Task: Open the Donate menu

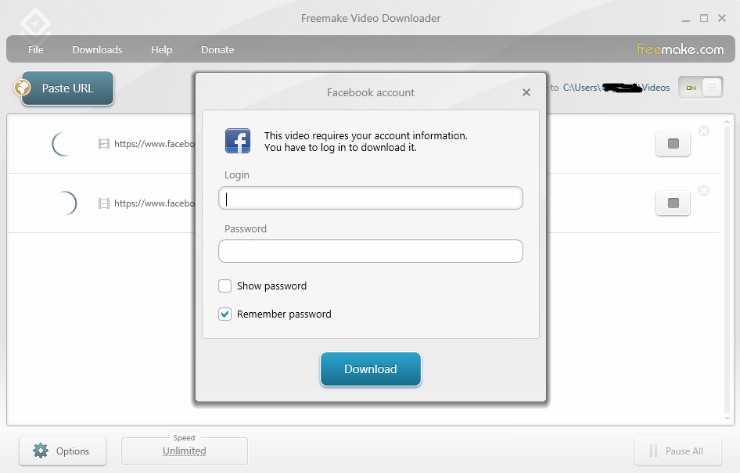Action: point(218,50)
